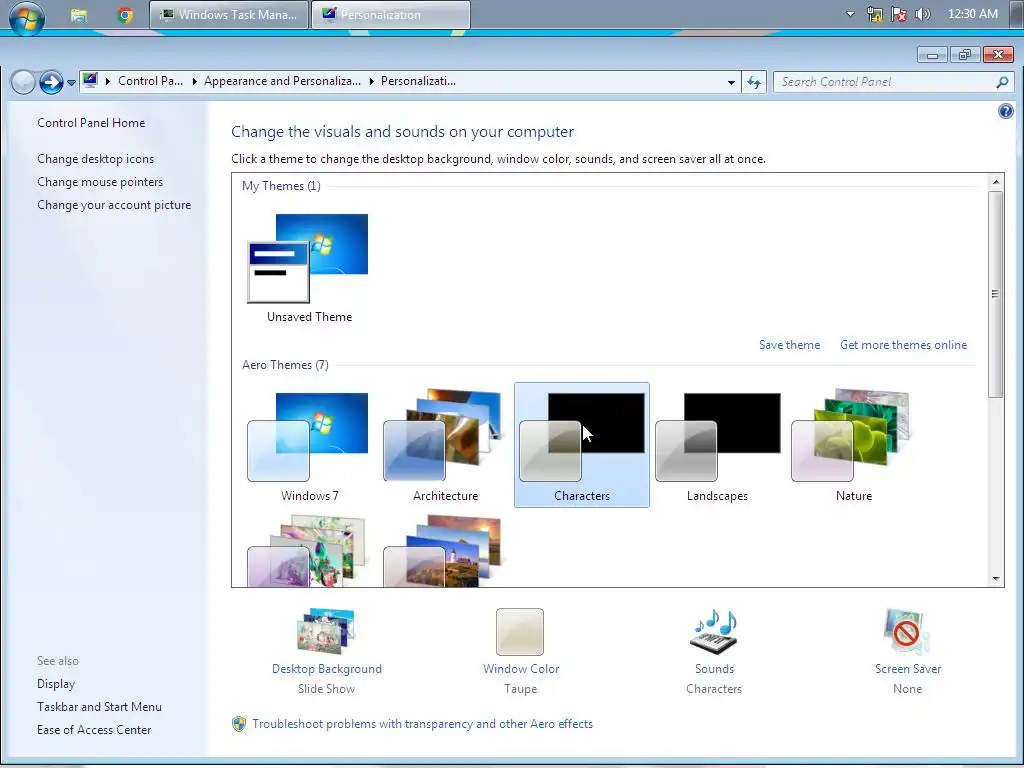
Task: Expand arrow before Appearance and Personalization breadcrumb
Action: pos(194,81)
